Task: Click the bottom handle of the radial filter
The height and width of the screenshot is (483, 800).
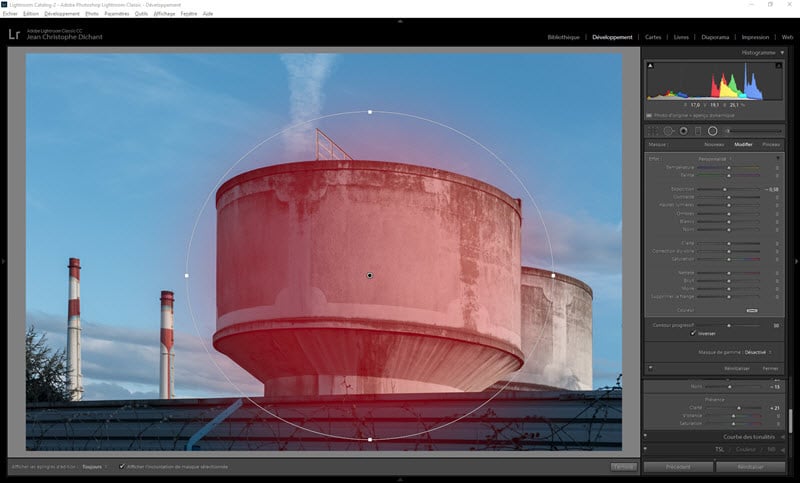Action: (370, 439)
